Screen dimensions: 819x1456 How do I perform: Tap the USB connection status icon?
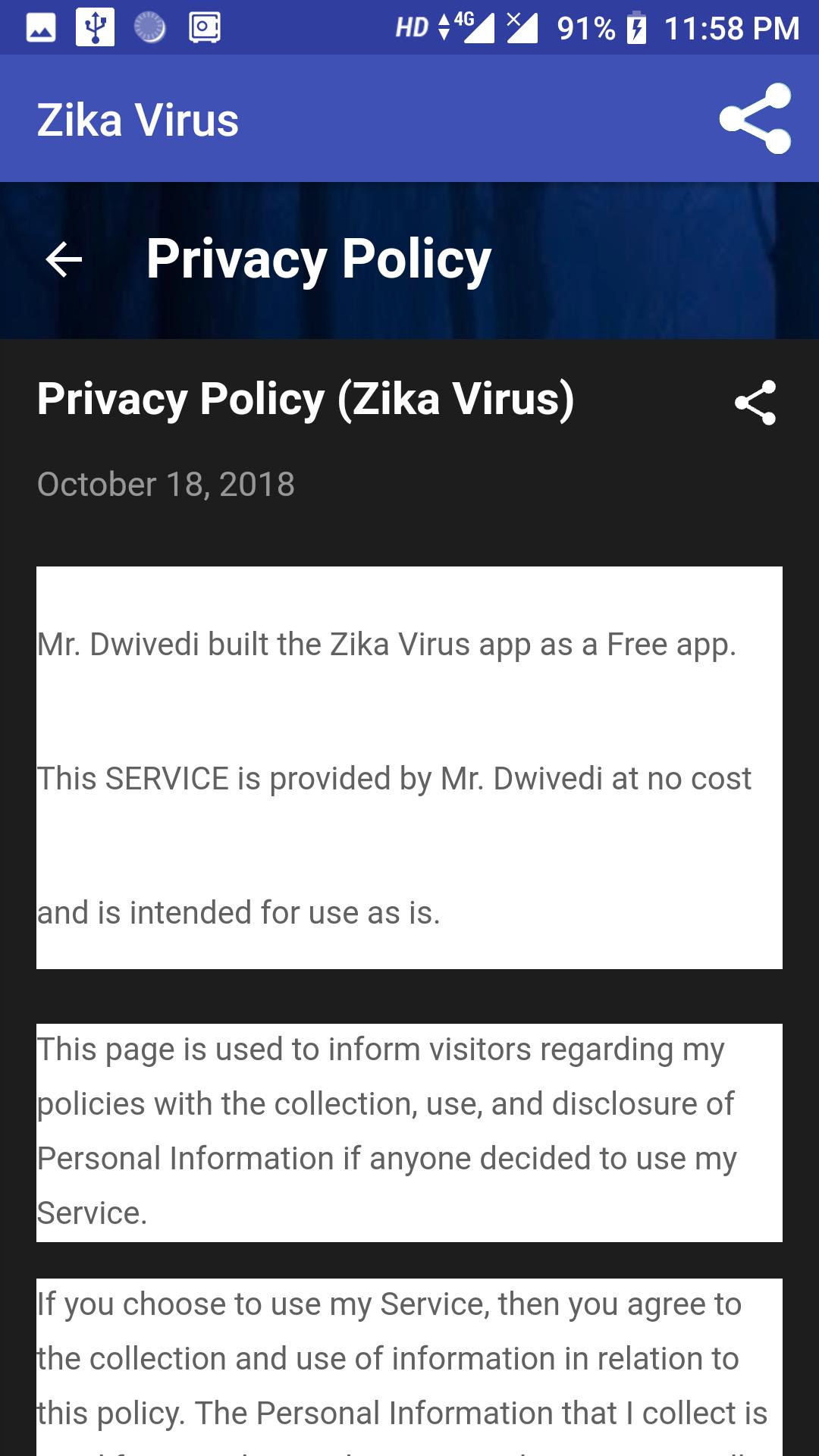pyautogui.click(x=95, y=27)
